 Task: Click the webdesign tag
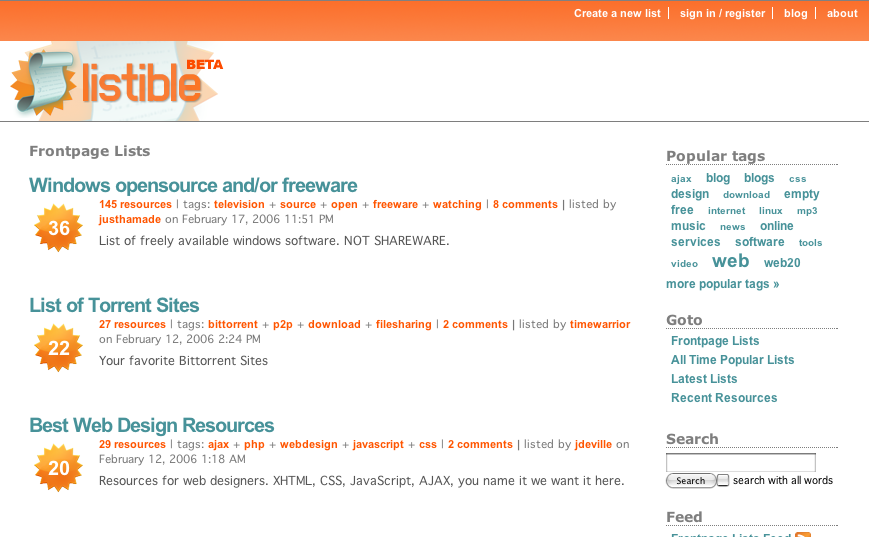(x=309, y=445)
